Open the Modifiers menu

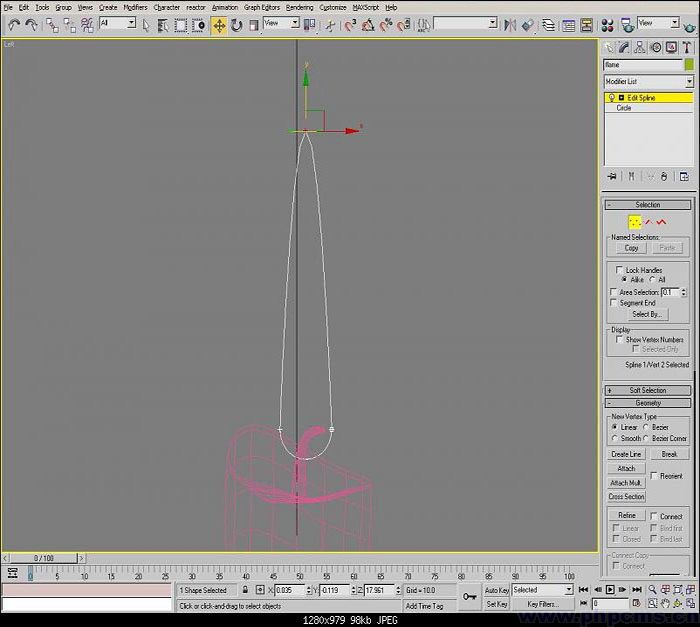point(135,8)
